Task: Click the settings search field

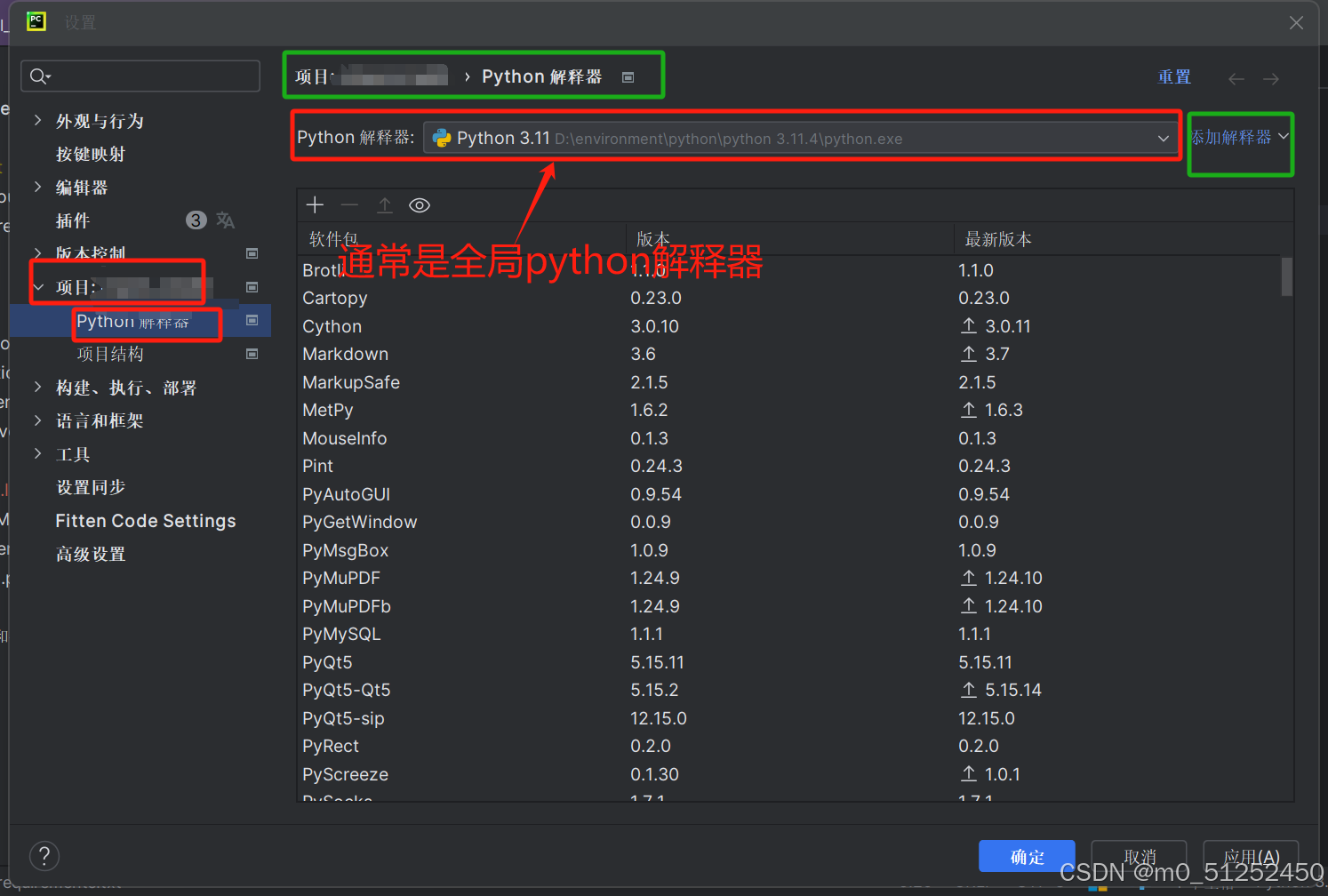Action: 141,76
